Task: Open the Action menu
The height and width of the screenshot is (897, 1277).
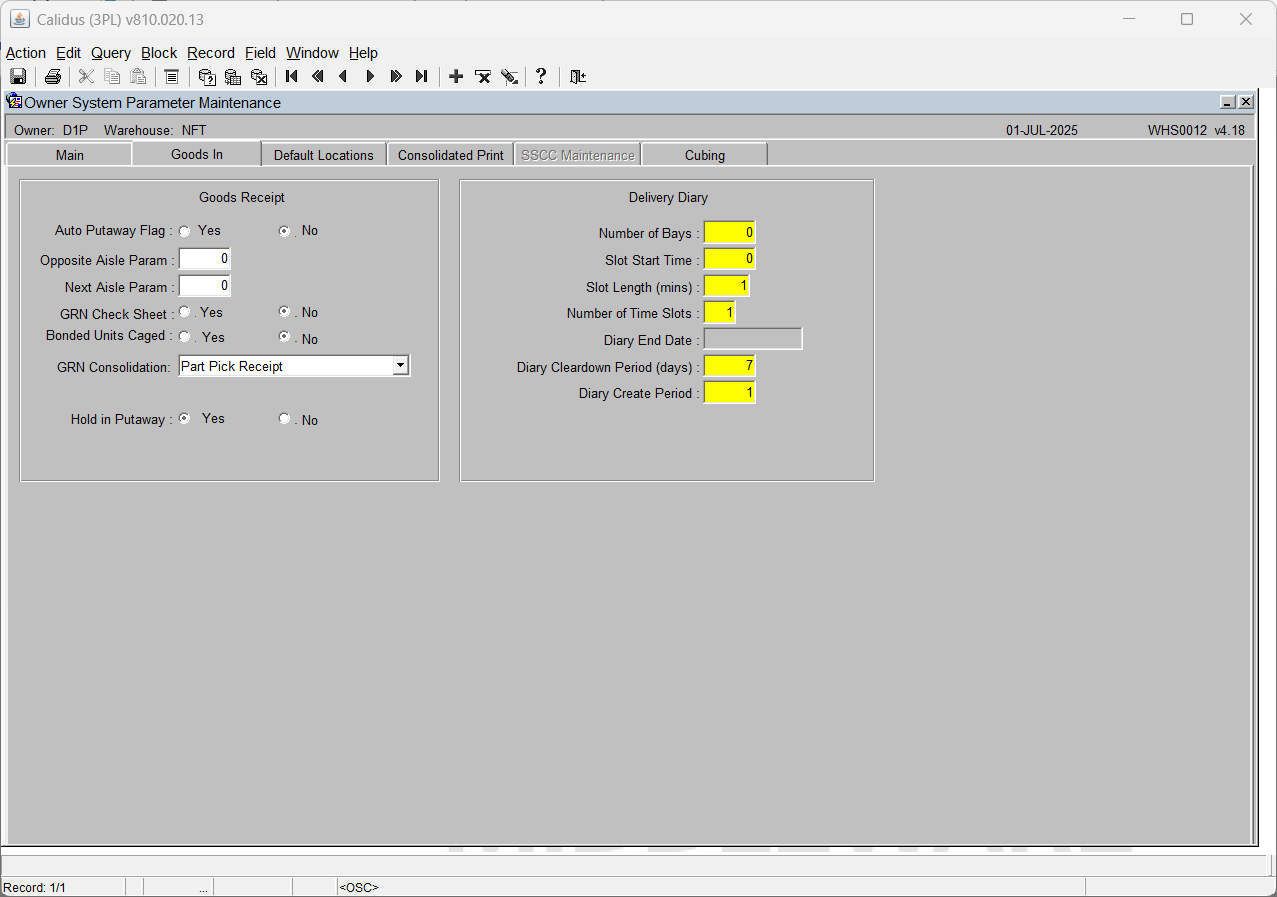Action: click(x=26, y=53)
